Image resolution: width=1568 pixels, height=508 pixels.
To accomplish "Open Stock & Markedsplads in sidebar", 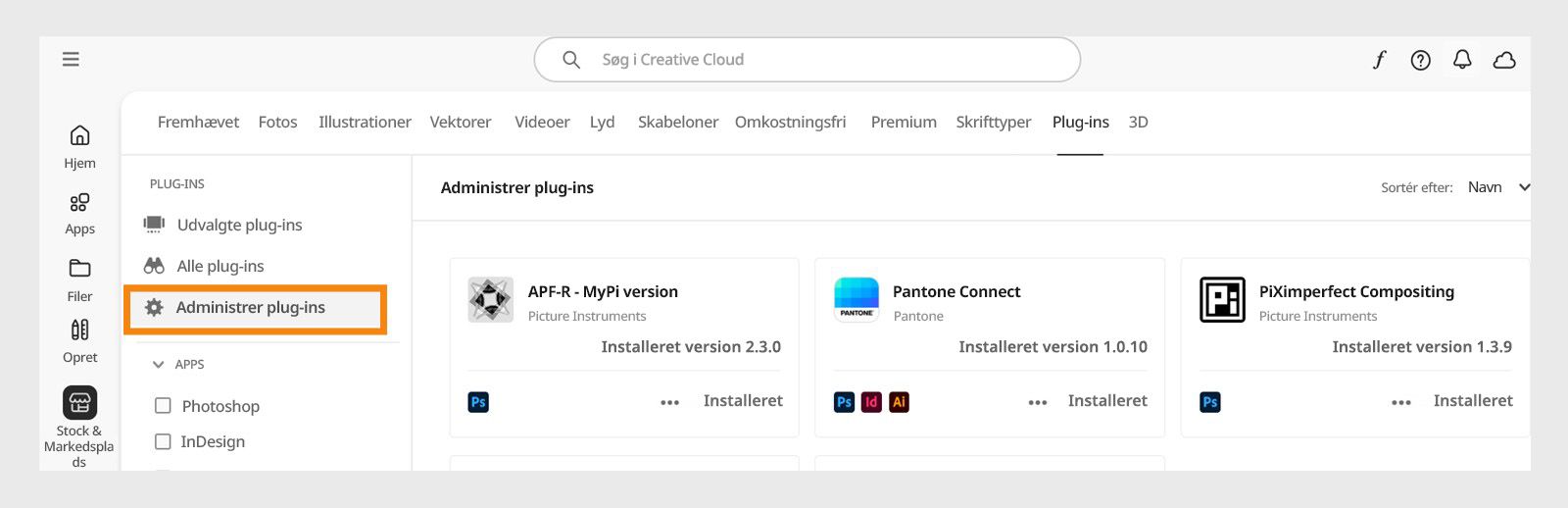I will (x=79, y=427).
